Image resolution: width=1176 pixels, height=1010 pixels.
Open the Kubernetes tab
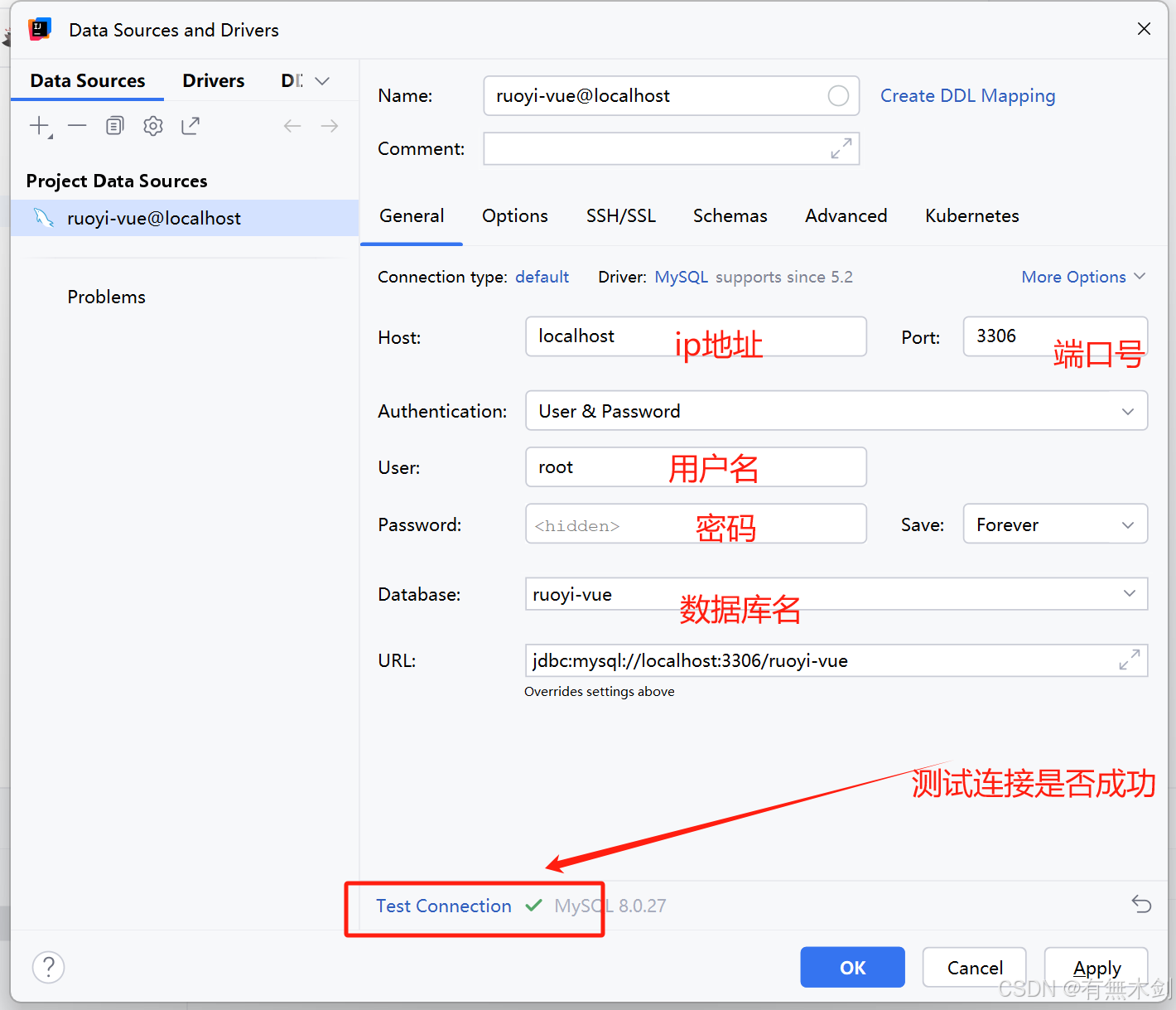(972, 216)
